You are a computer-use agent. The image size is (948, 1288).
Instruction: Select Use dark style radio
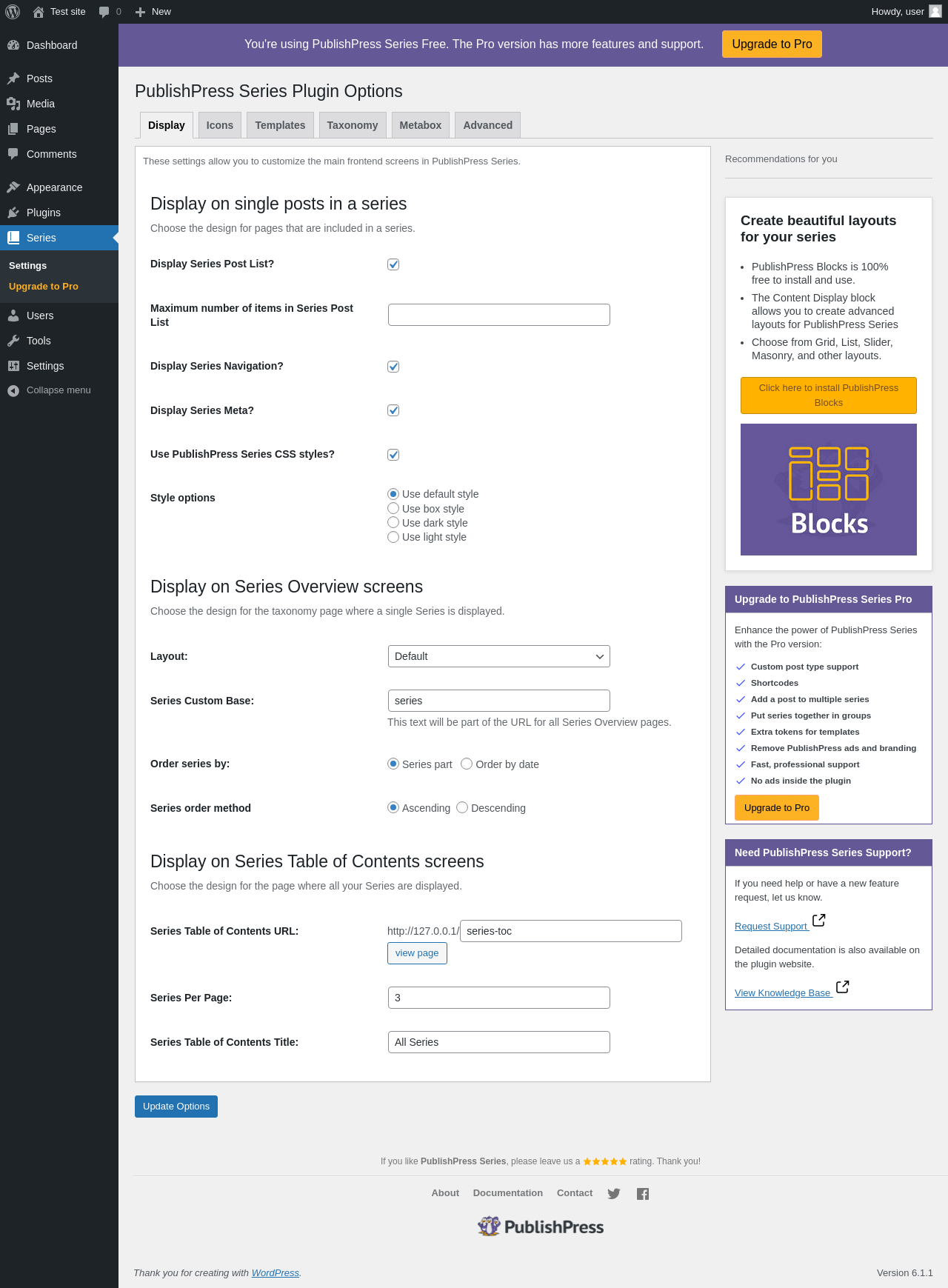tap(393, 522)
